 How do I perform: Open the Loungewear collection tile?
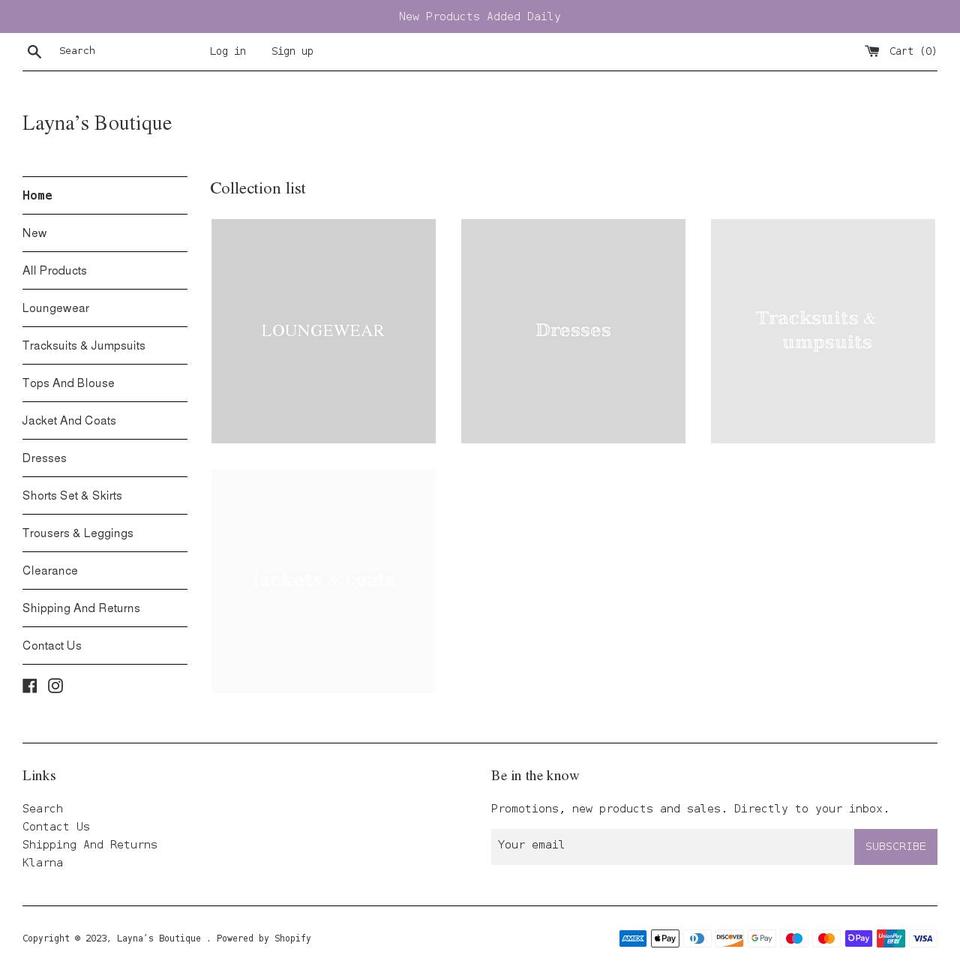(323, 331)
